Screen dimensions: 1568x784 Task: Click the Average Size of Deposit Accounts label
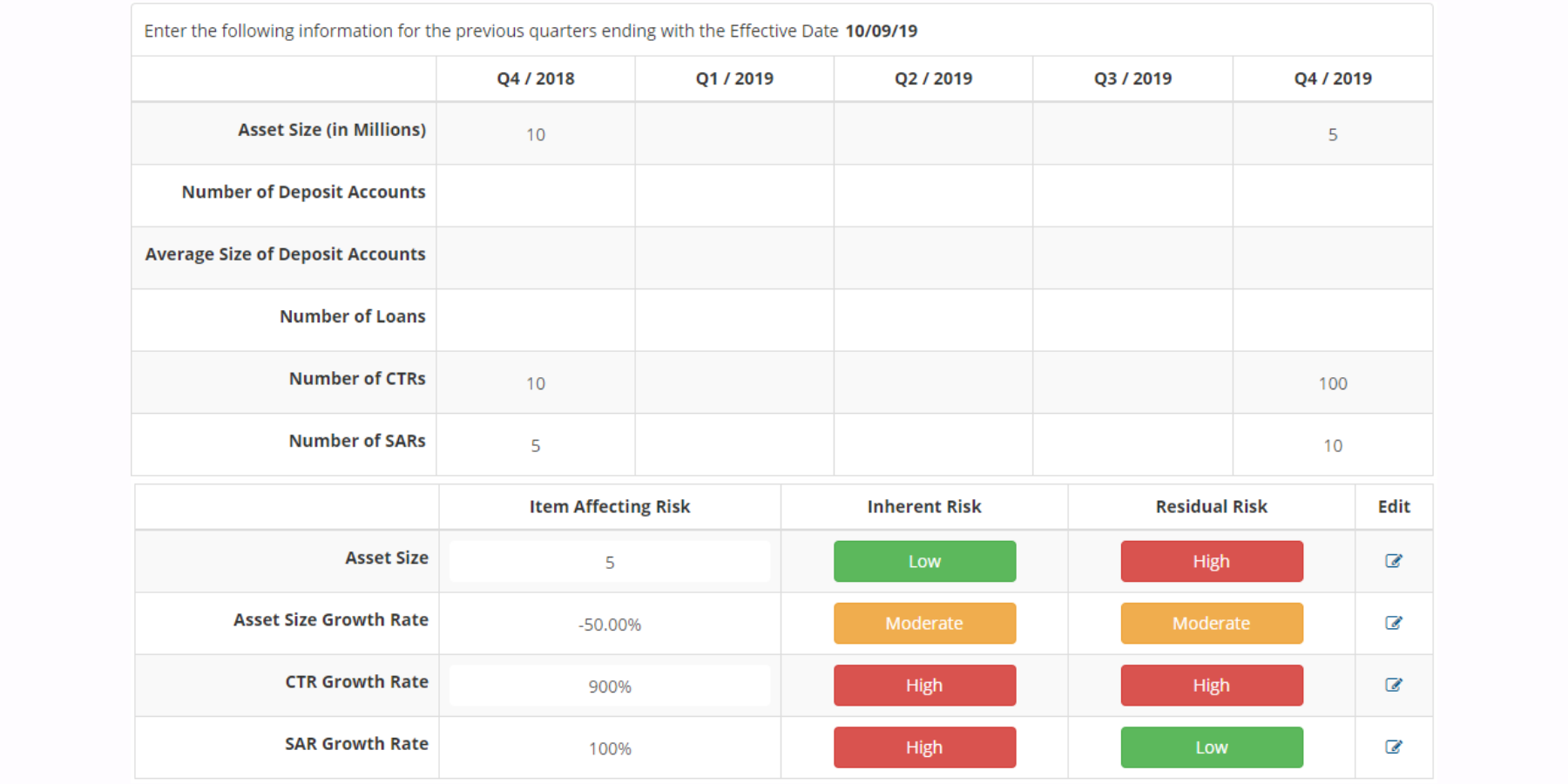(285, 253)
